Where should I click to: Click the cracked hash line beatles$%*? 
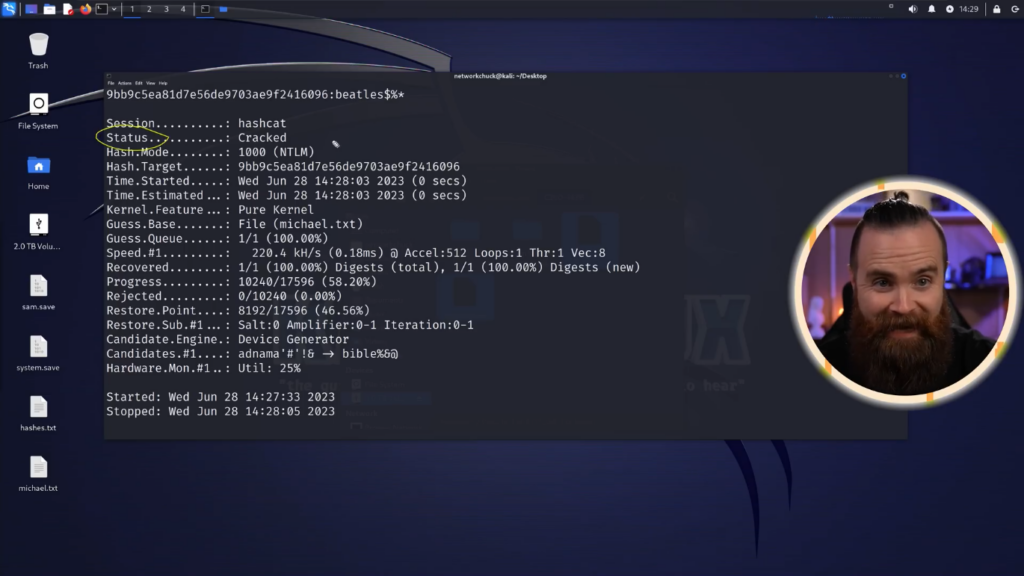click(255, 95)
